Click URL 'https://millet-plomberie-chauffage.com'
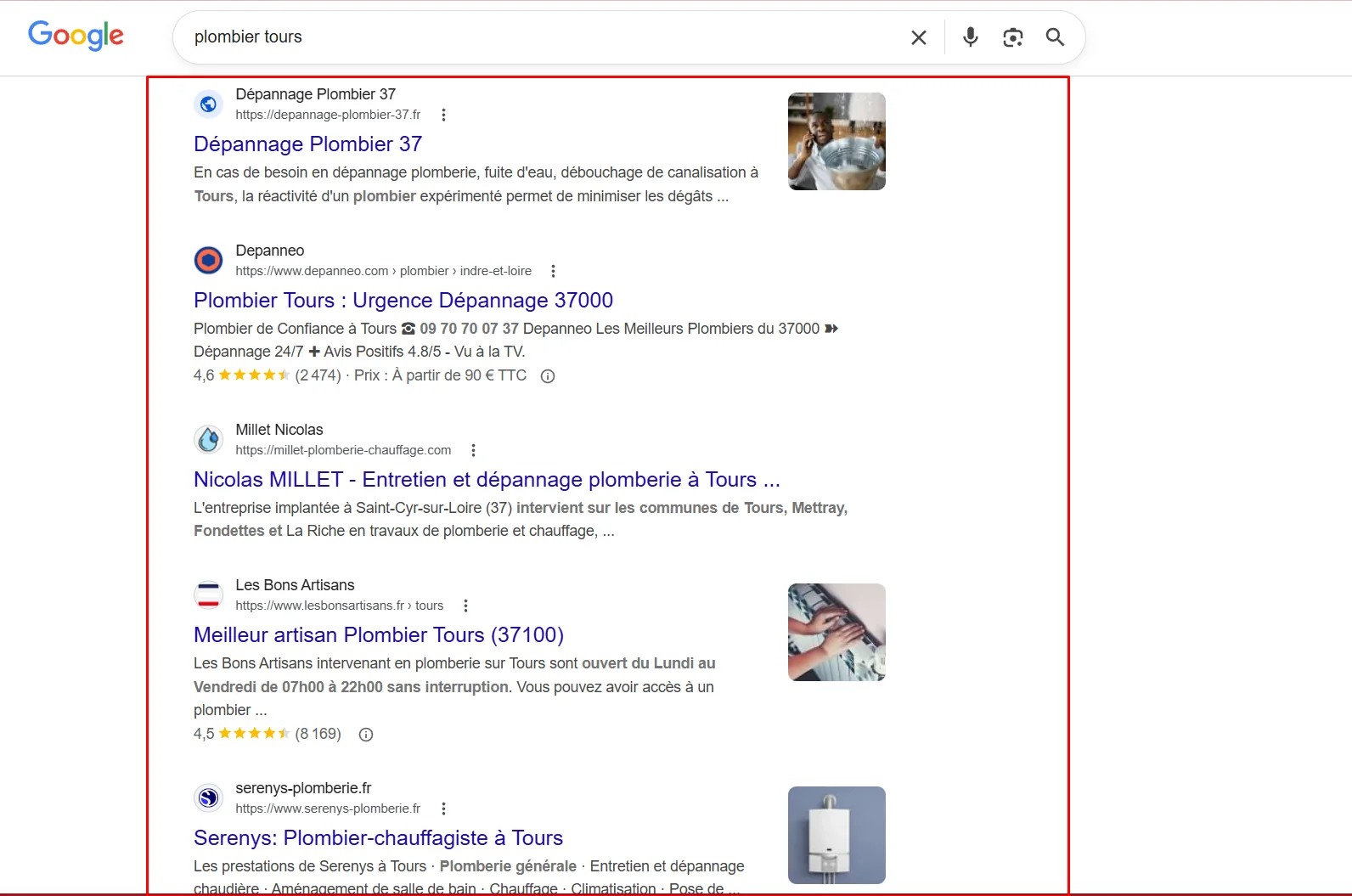This screenshot has height=896, width=1352. point(343,450)
